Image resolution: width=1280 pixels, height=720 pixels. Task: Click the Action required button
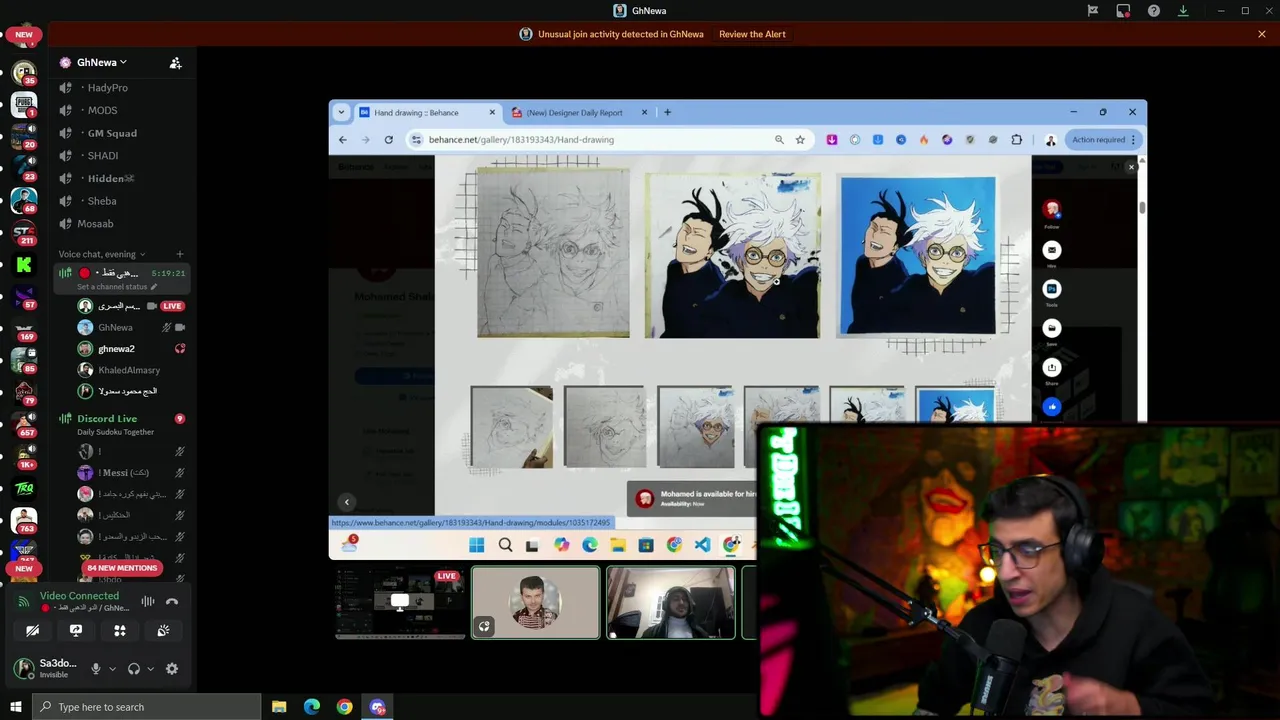coord(1103,140)
